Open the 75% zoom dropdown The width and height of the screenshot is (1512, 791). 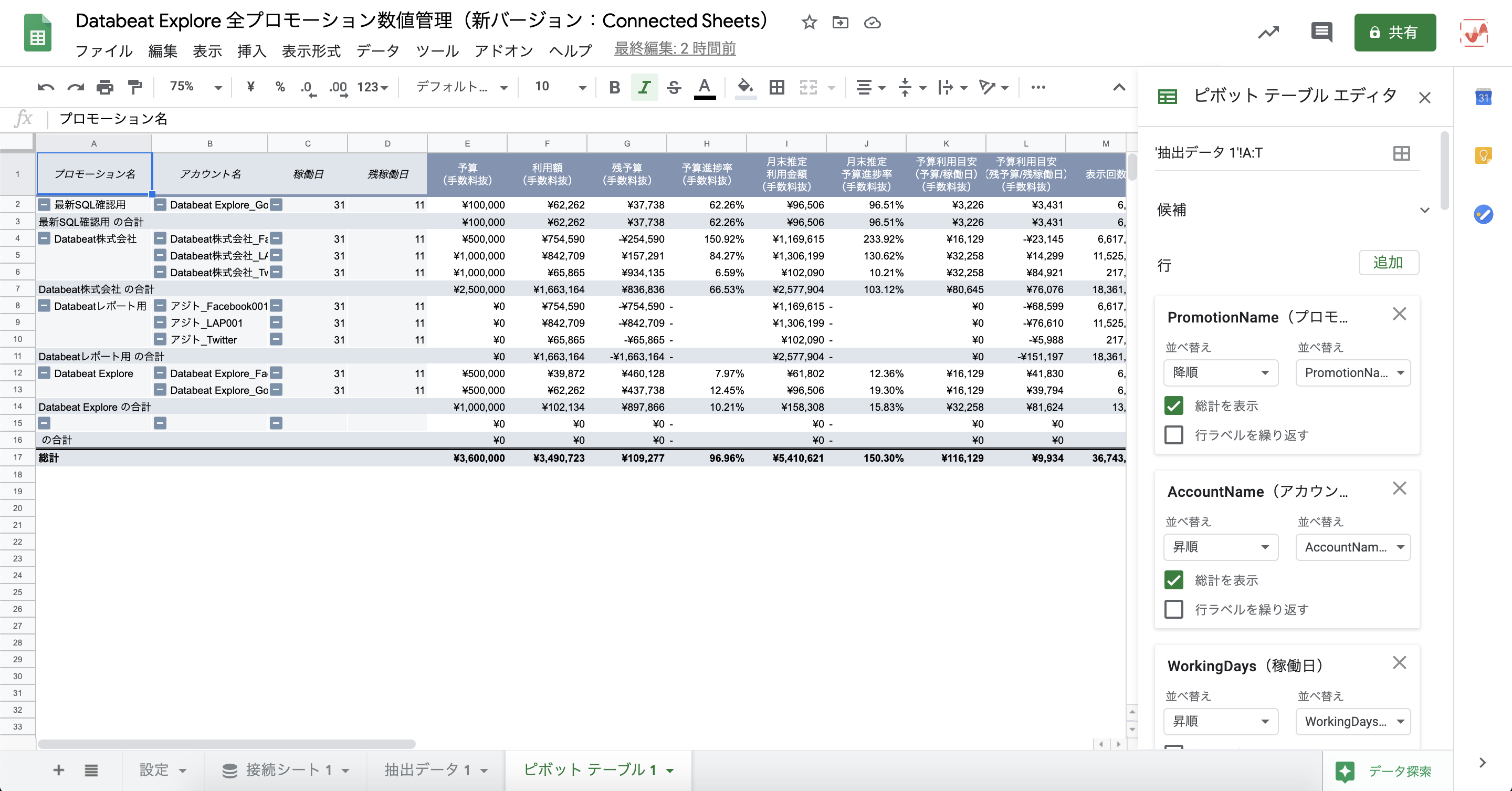(x=195, y=87)
